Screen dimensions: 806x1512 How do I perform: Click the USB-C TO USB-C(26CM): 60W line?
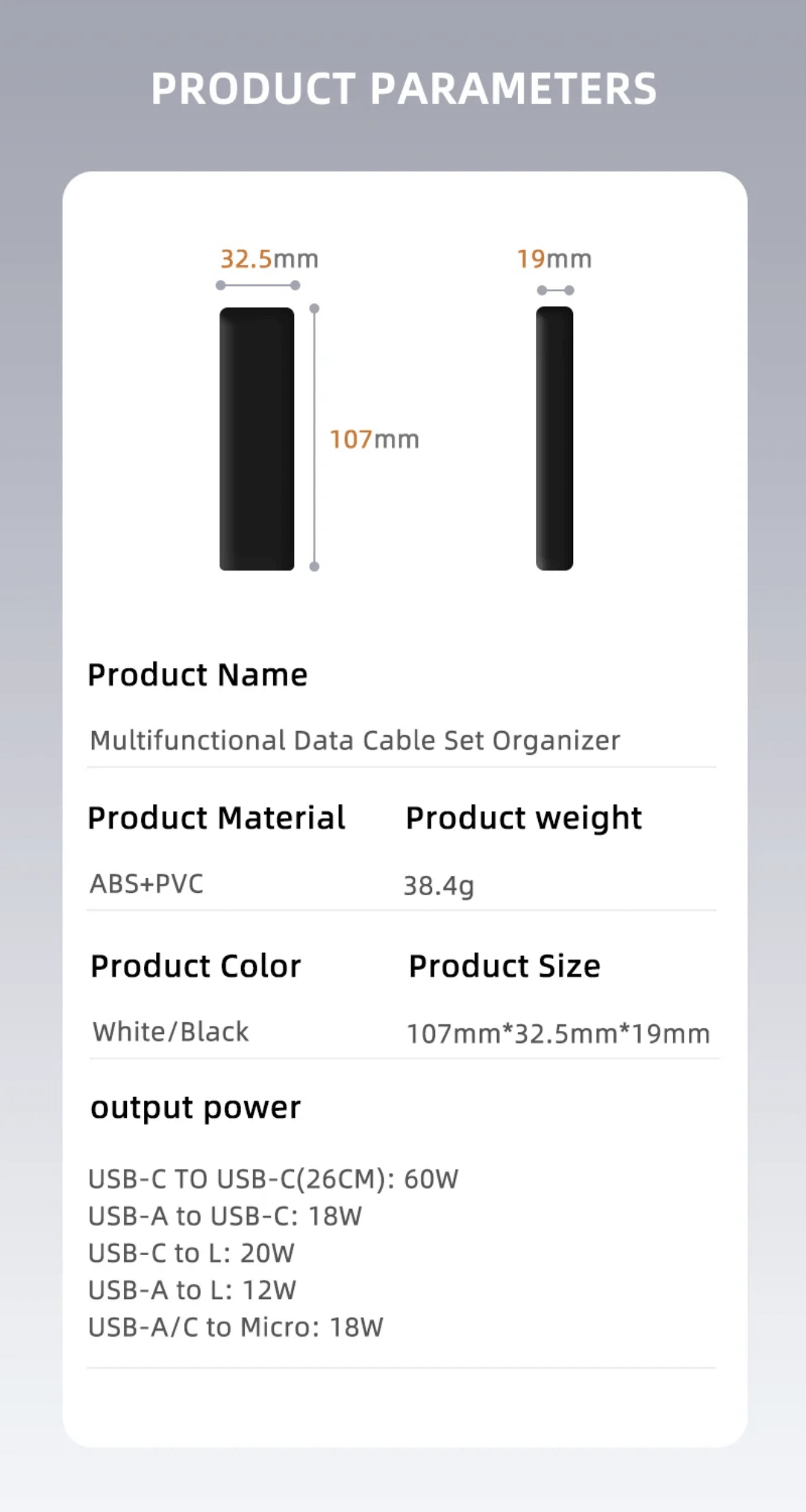click(273, 1179)
